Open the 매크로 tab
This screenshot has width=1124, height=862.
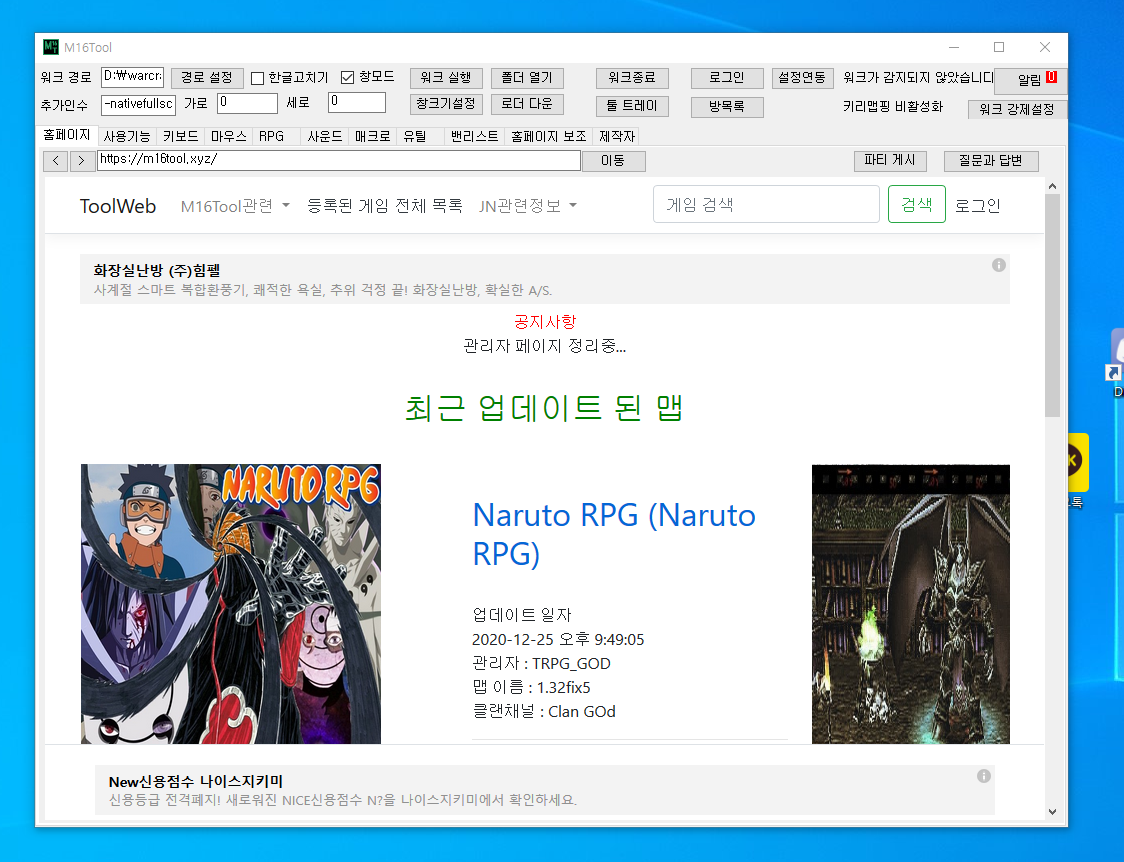pos(373,136)
